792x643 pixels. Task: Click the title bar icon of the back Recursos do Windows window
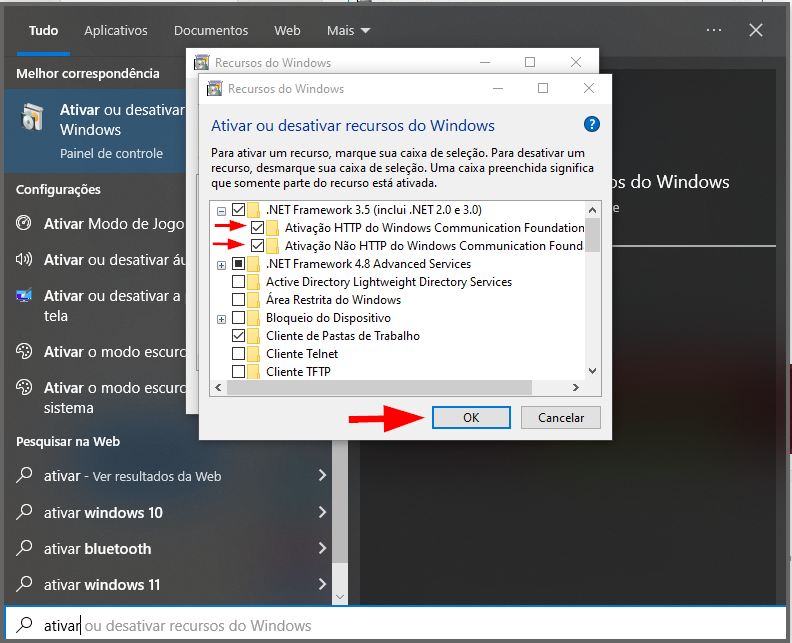click(x=202, y=62)
